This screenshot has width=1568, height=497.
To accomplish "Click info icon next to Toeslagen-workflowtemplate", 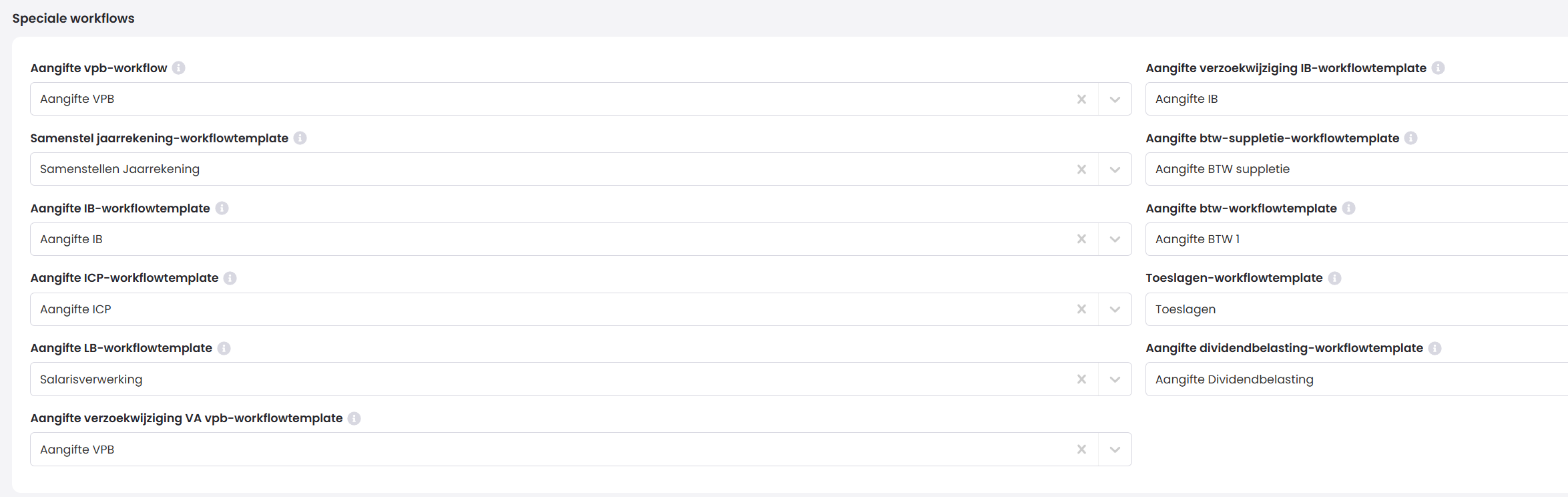I will 1334,278.
